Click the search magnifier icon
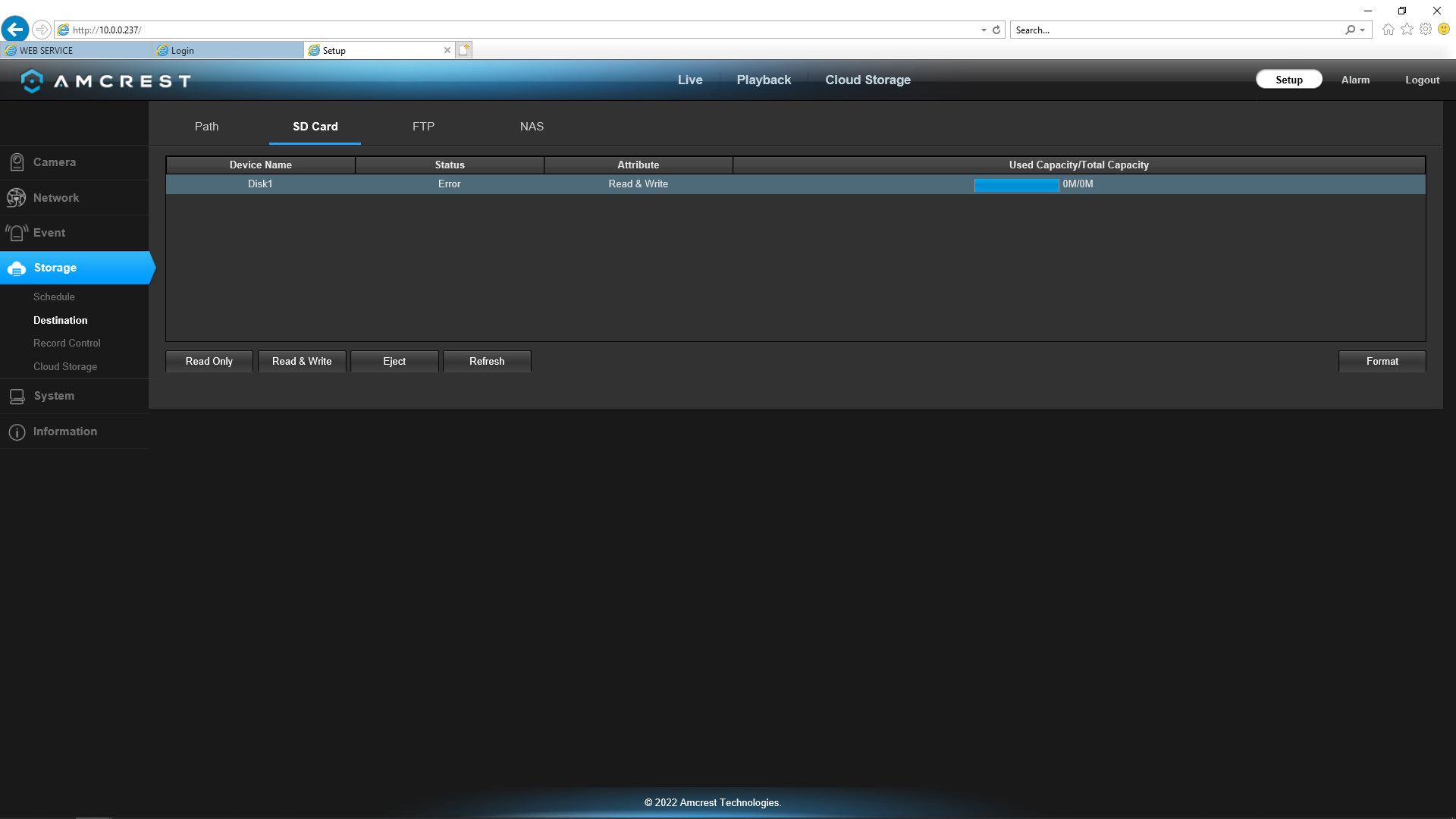1456x819 pixels. click(x=1350, y=30)
